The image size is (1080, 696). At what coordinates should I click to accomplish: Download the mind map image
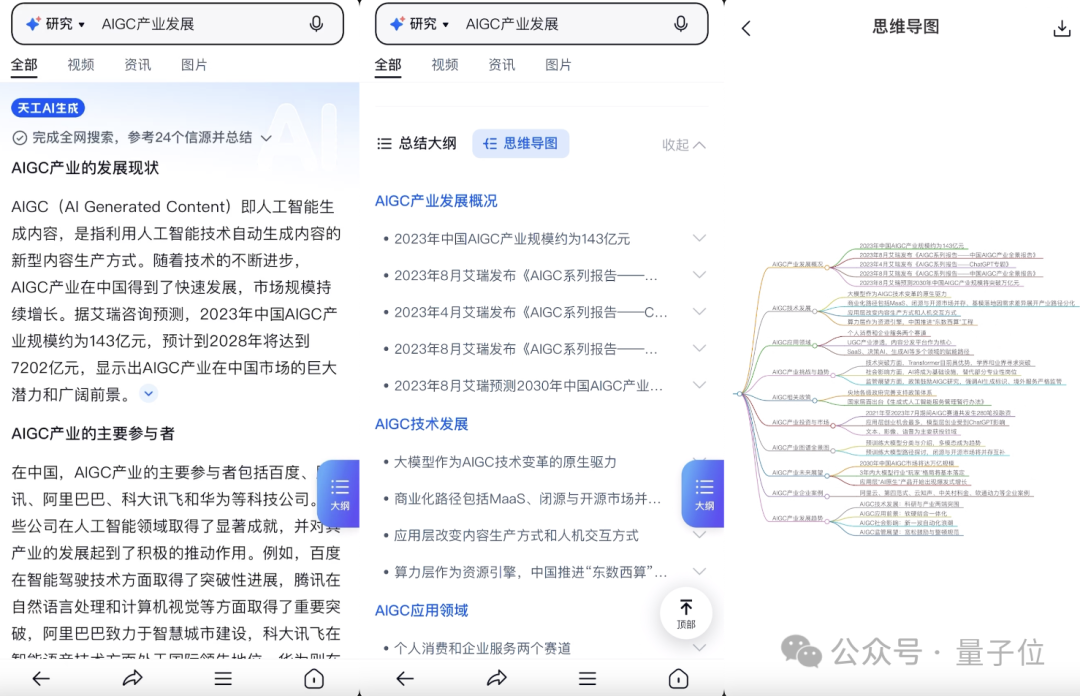click(1061, 28)
